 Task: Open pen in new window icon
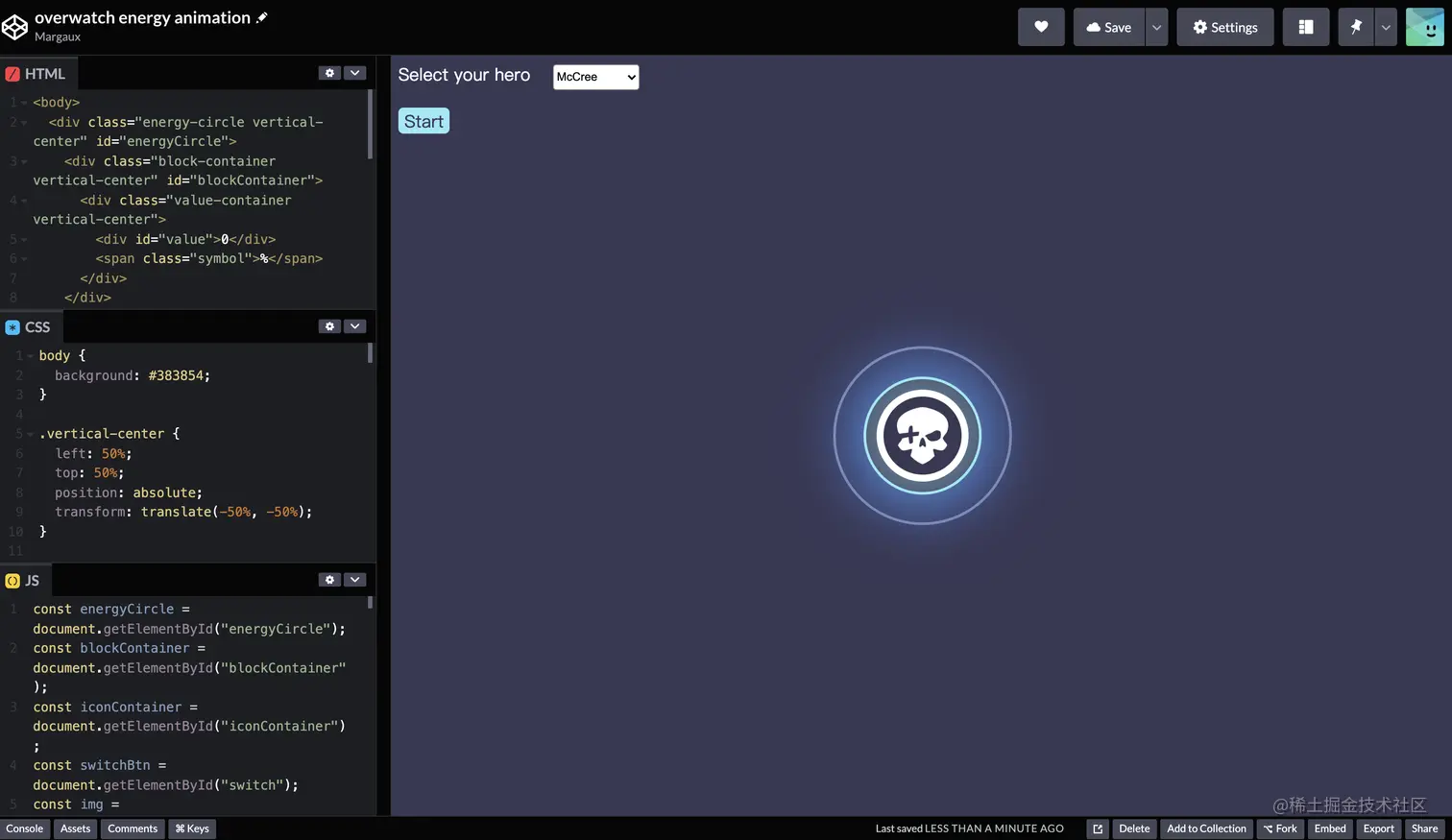point(1098,828)
